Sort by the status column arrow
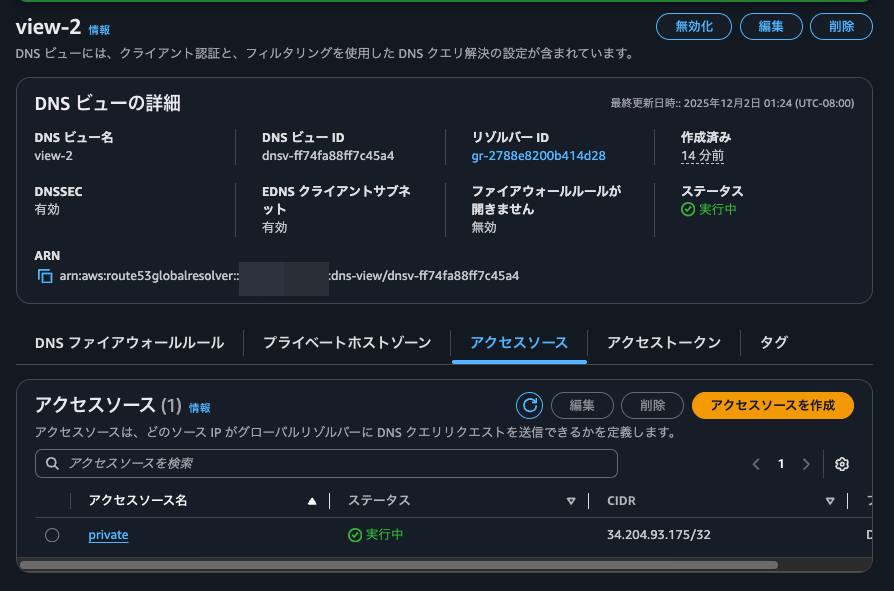Image resolution: width=894 pixels, height=591 pixels. [x=571, y=501]
